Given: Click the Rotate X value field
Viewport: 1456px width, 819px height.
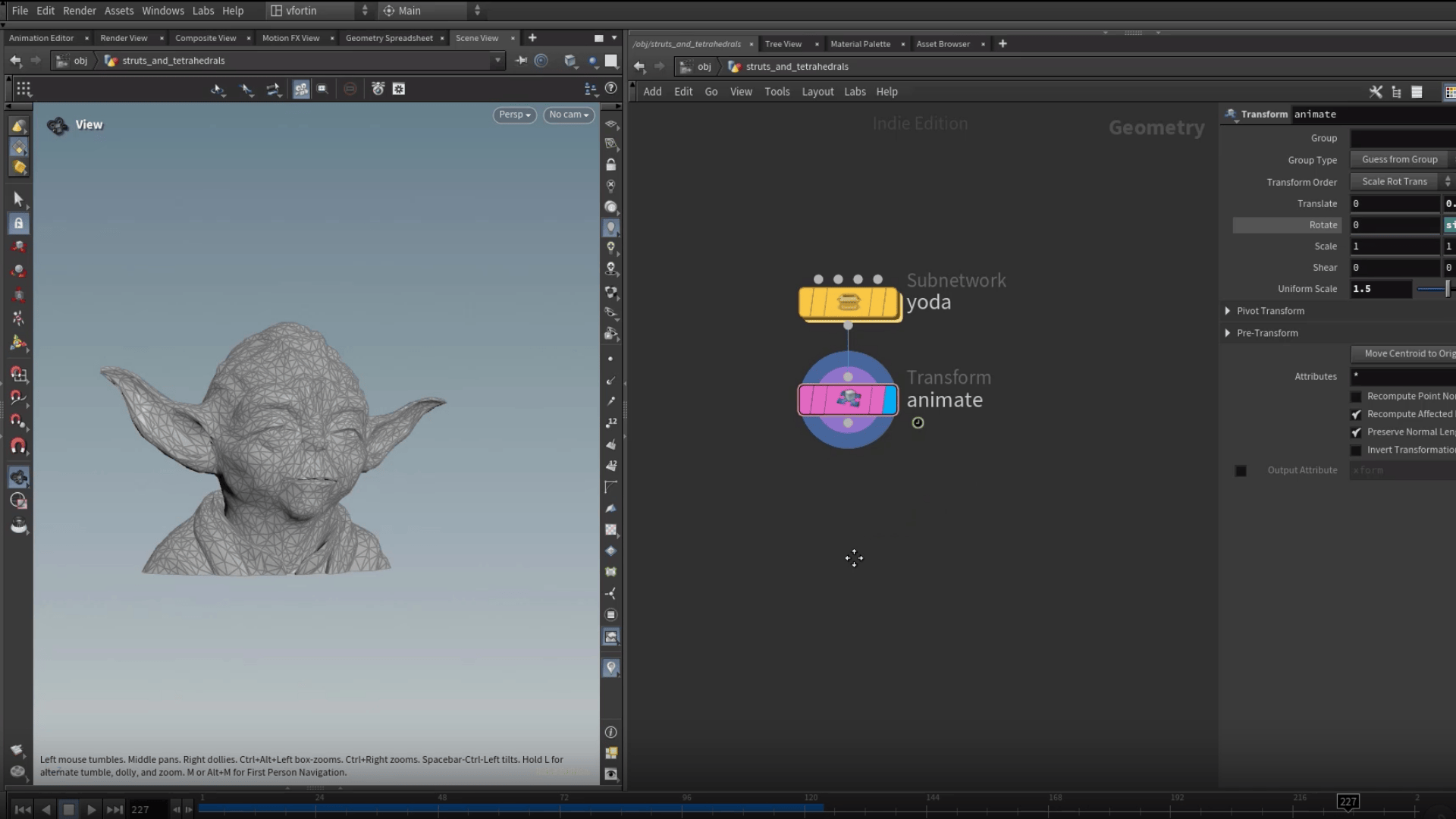Looking at the screenshot, I should click(x=1395, y=225).
